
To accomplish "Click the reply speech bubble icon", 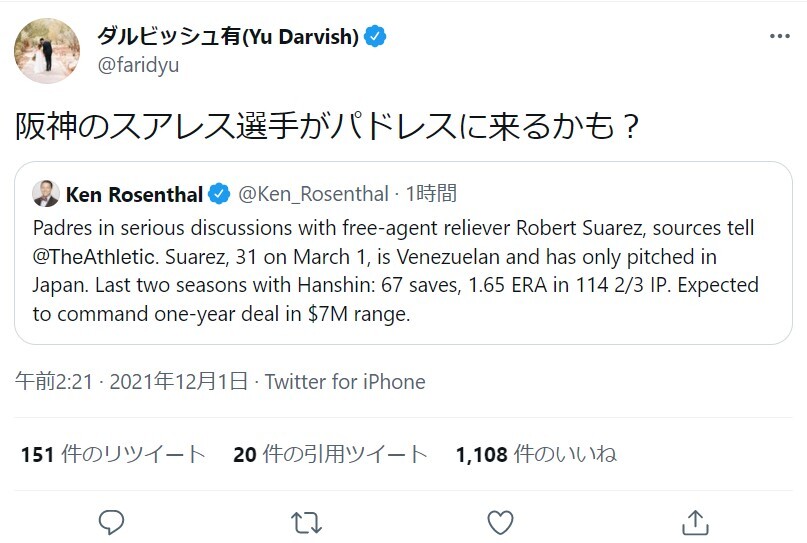I will 112,521.
